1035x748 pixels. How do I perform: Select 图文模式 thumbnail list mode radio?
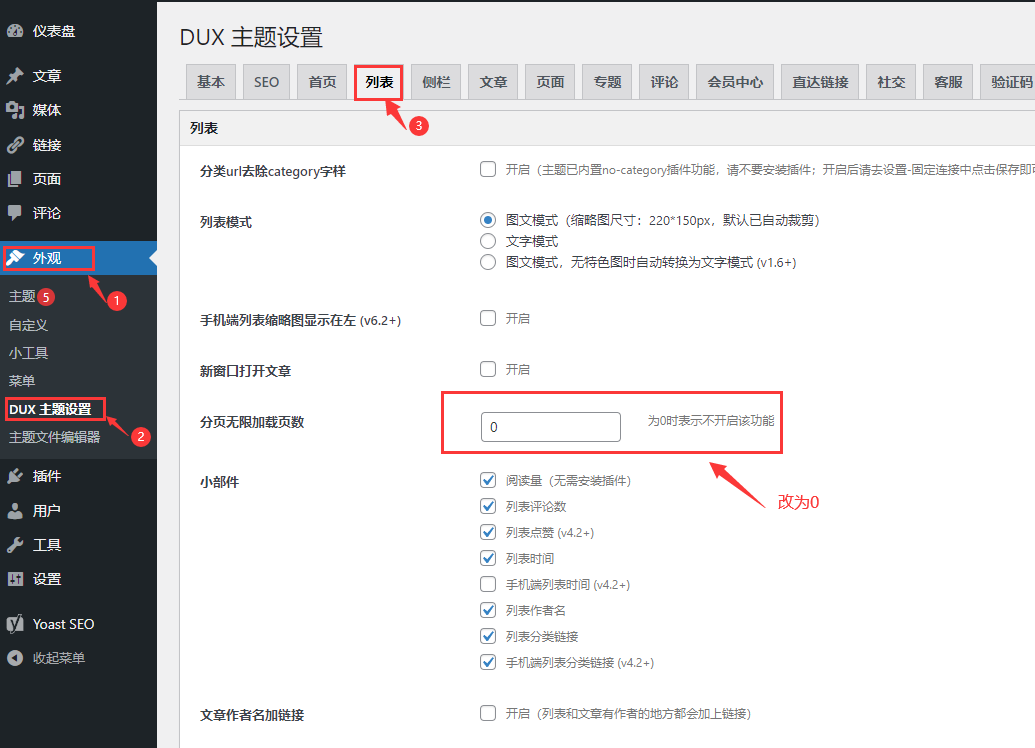488,220
